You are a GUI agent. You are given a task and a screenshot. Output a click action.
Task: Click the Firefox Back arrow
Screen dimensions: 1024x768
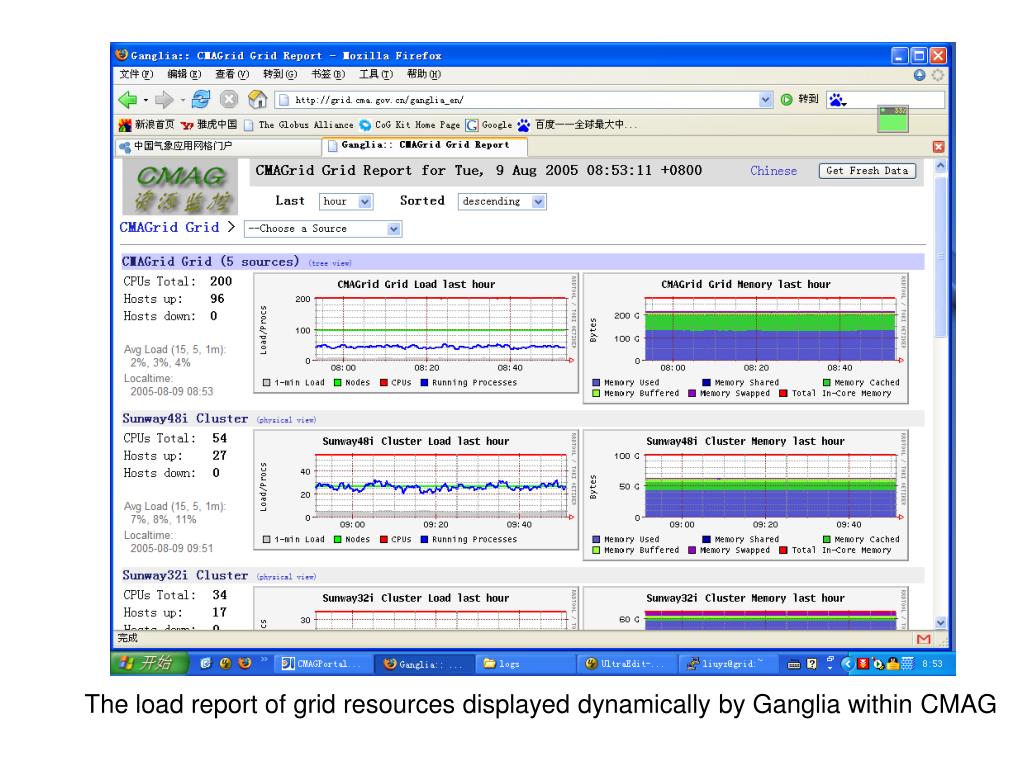point(128,100)
